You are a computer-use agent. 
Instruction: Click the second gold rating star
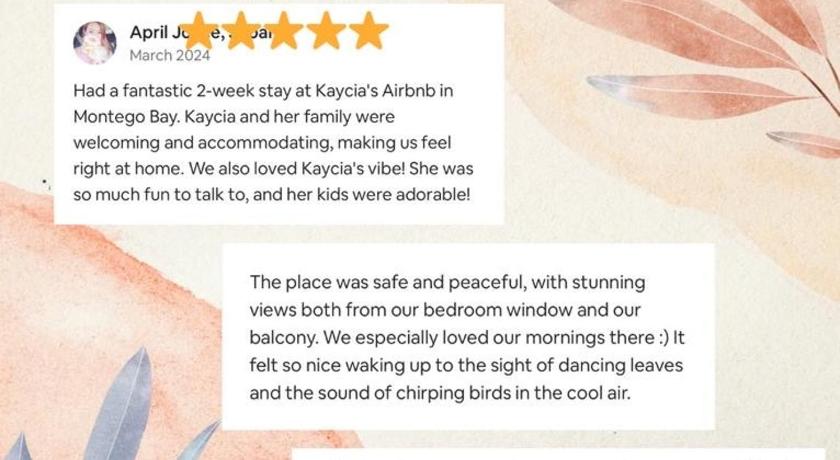tap(242, 31)
